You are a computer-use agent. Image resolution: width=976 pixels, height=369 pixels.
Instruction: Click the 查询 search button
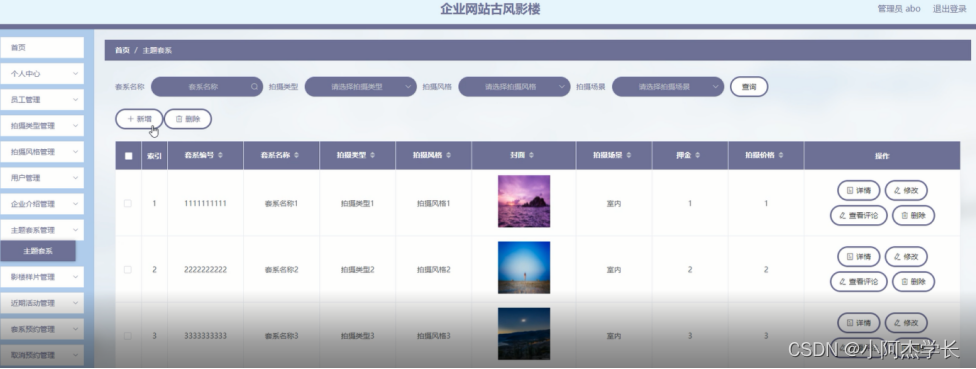coord(749,86)
